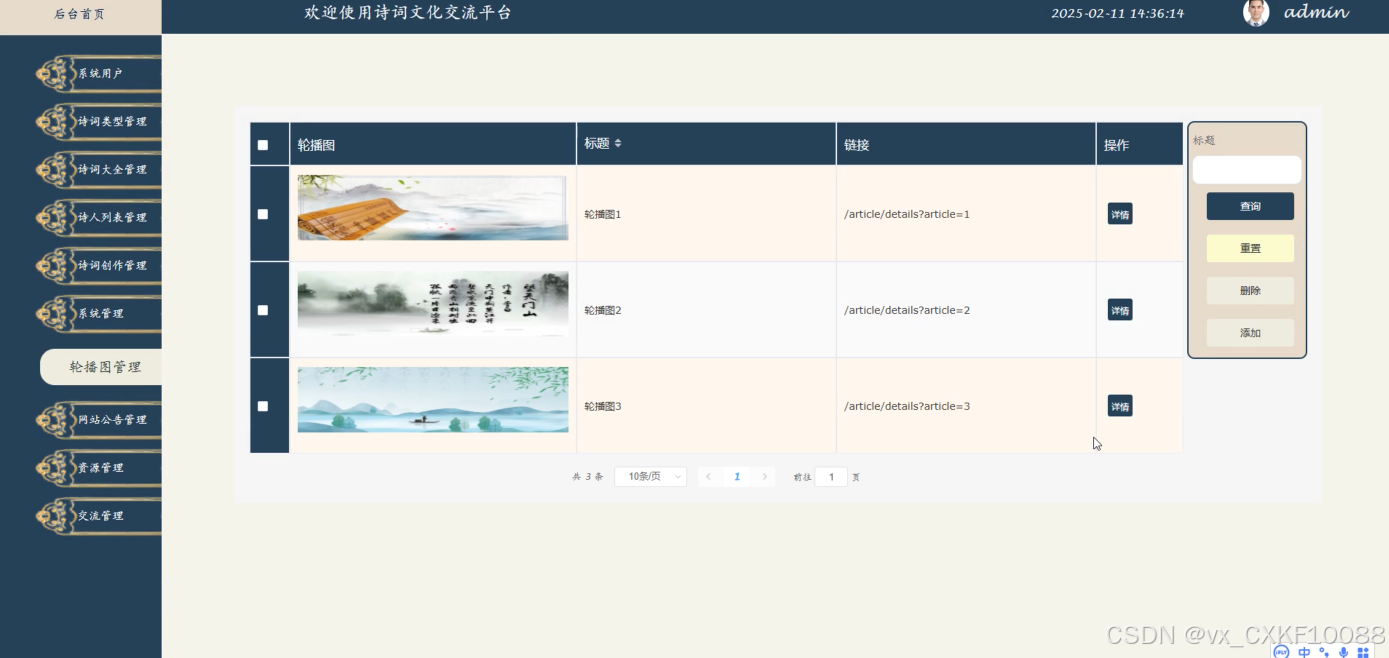Select link /article/details?article=2

pyautogui.click(x=907, y=310)
